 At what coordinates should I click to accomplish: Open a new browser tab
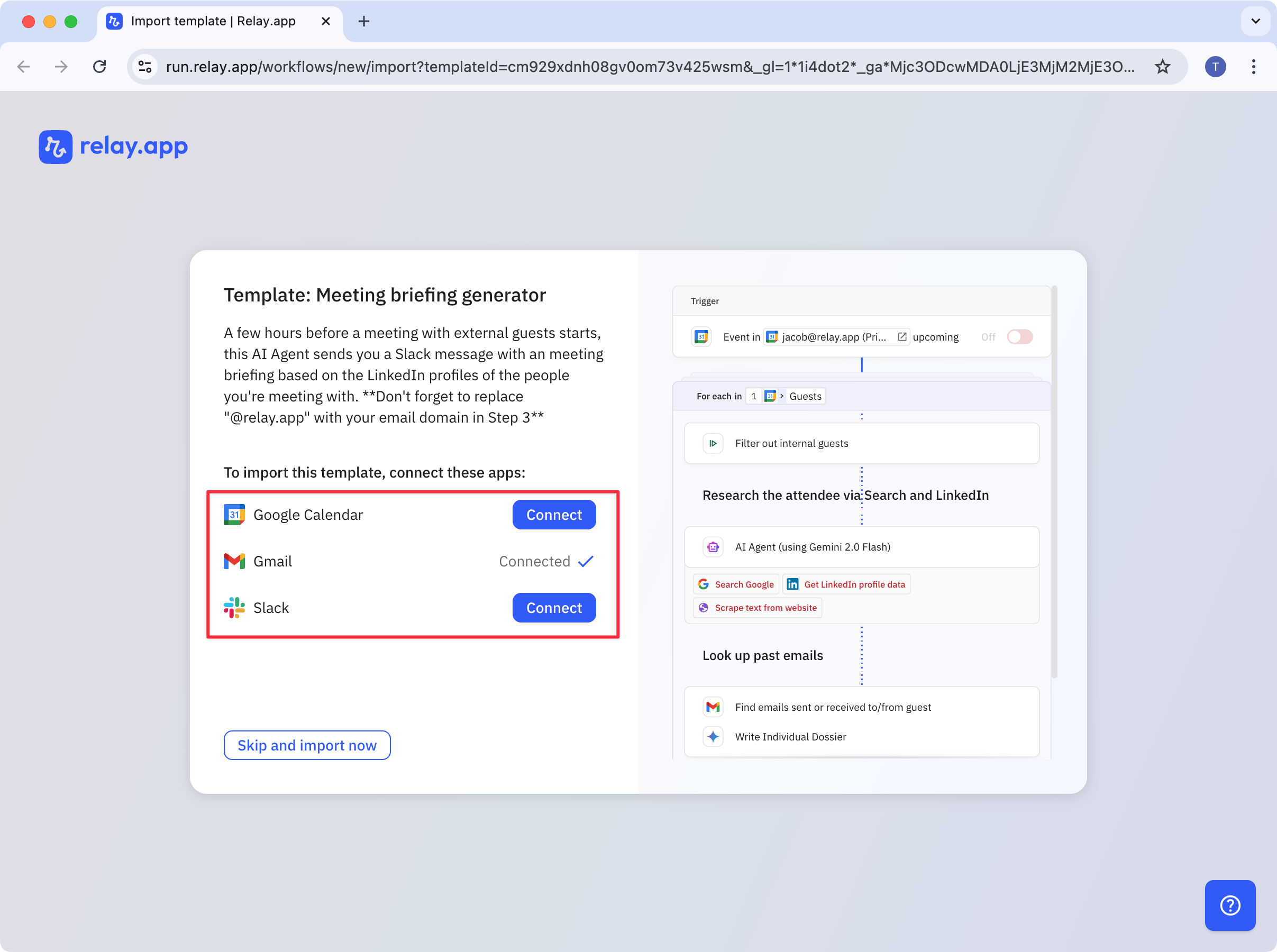point(363,21)
